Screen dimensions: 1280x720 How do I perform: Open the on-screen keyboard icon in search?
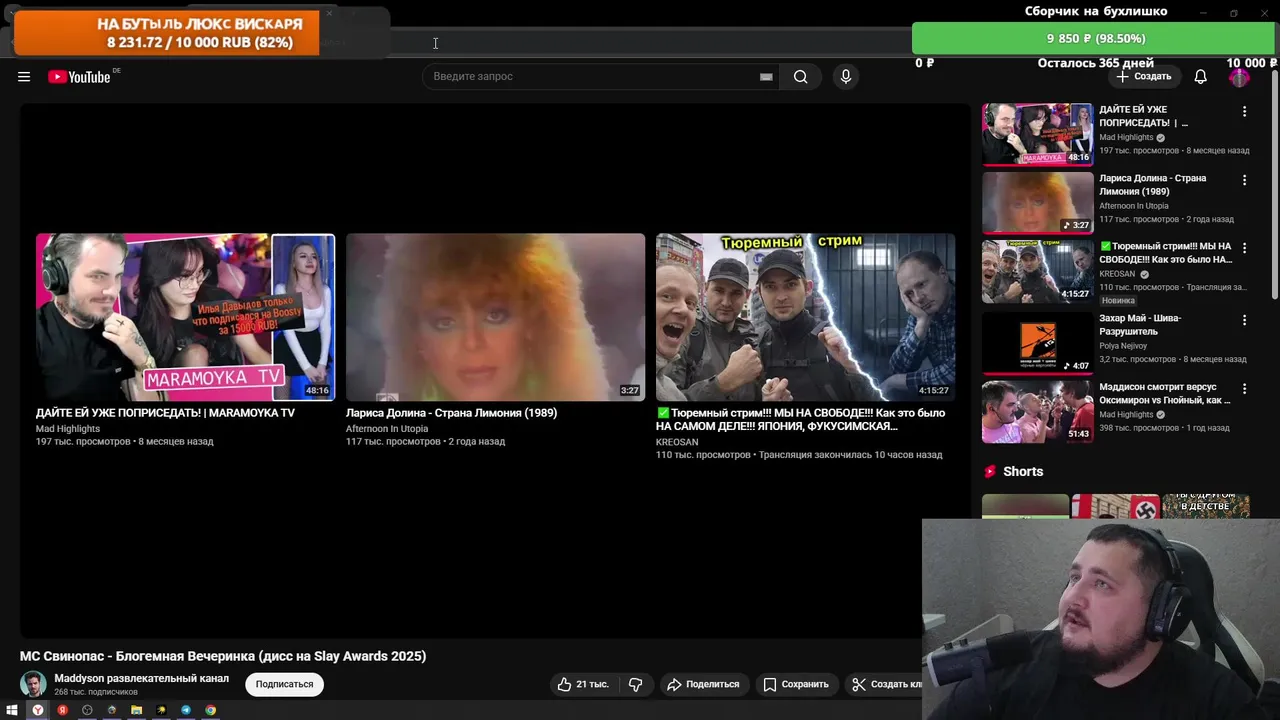[x=766, y=77]
